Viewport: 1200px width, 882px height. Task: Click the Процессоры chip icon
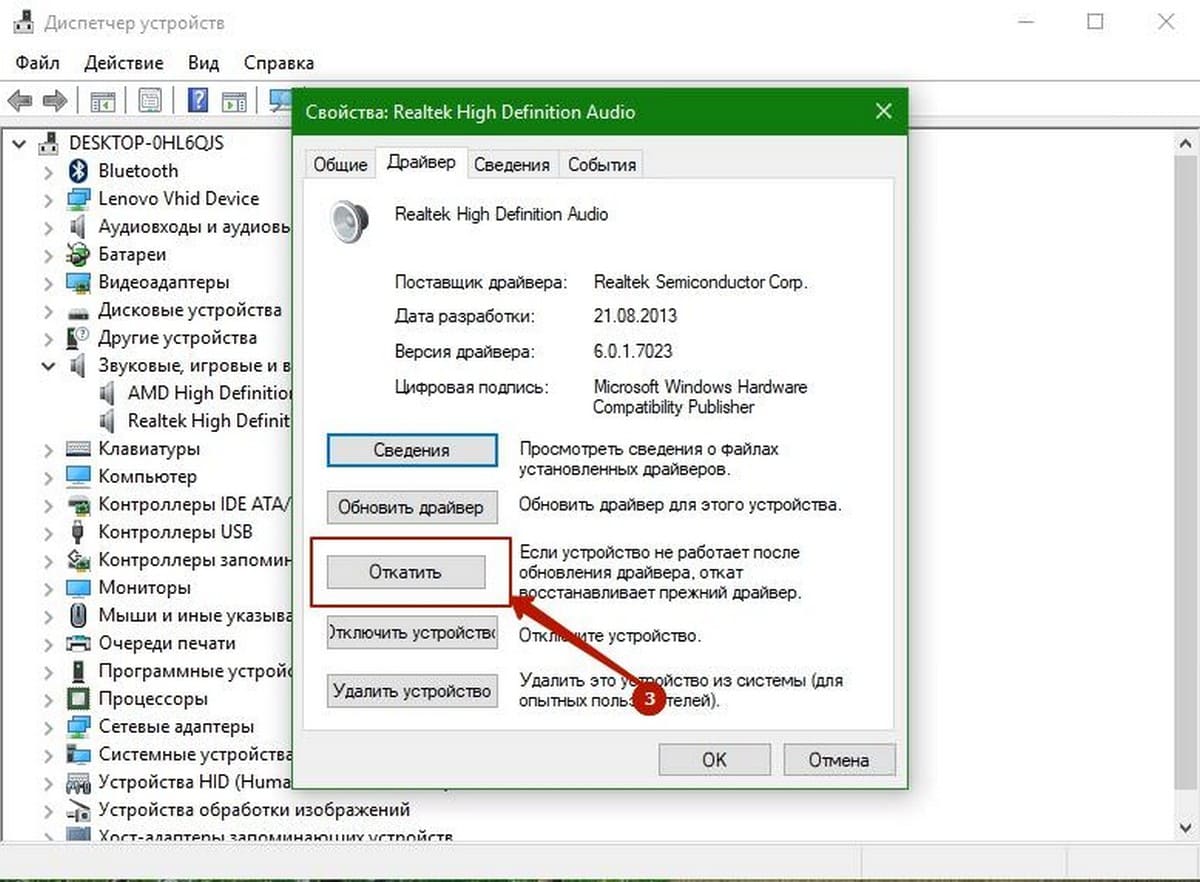coord(78,699)
